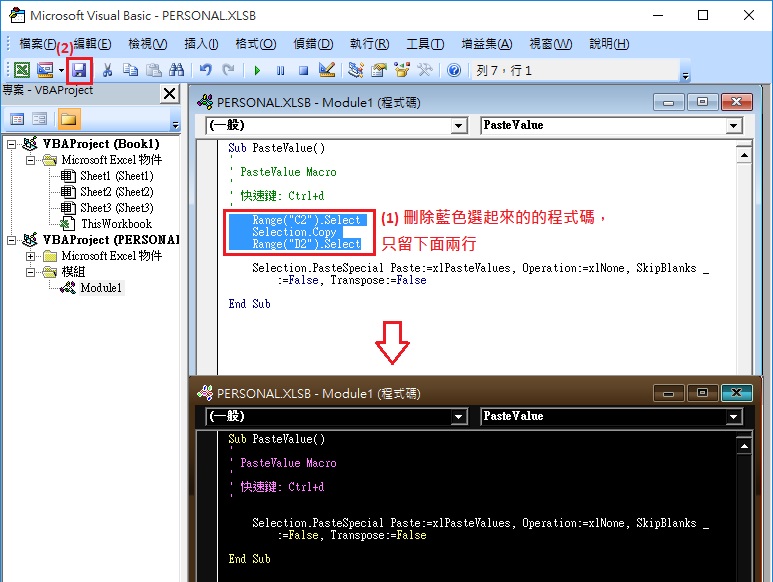Click the scroll-up arrow in lower dark code window
Screen dimensions: 773x582
[x=744, y=446]
